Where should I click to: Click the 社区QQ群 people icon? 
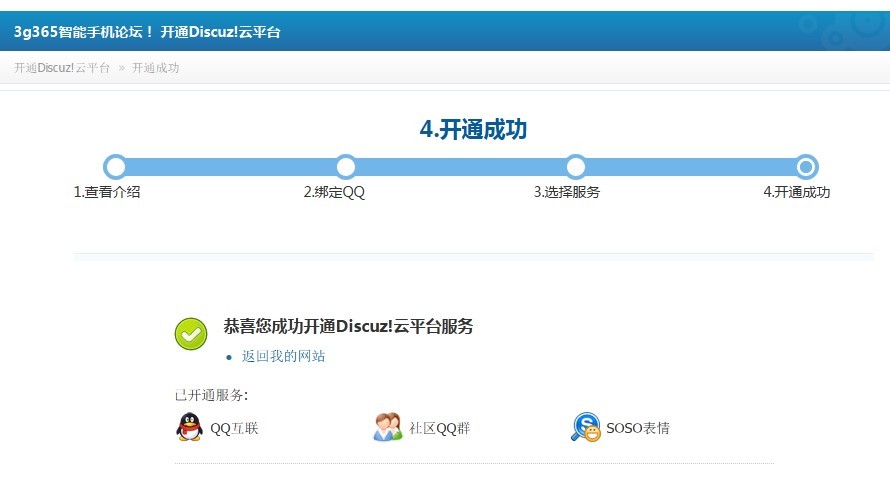click(388, 427)
